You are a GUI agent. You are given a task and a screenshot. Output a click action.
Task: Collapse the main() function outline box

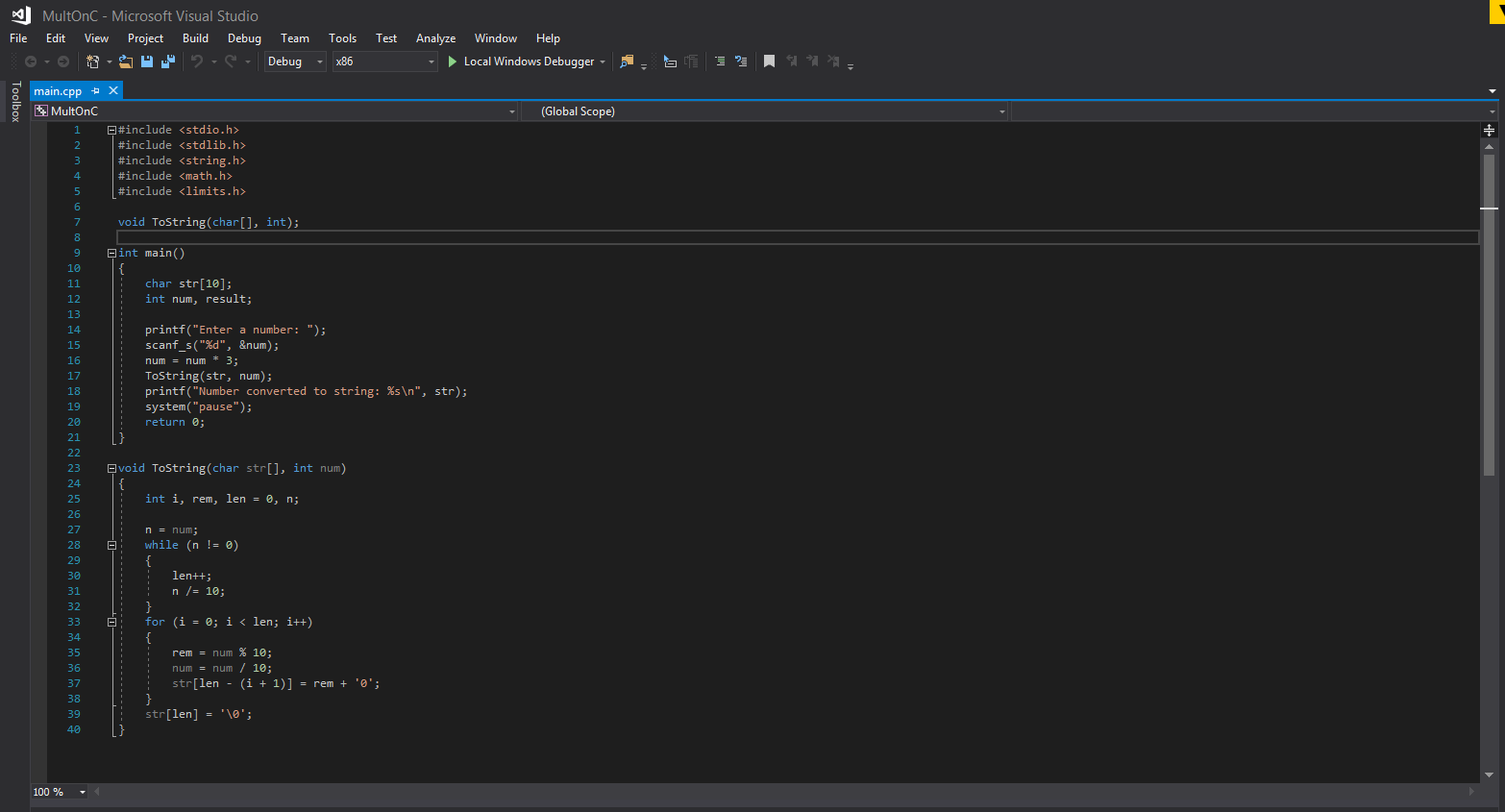[x=111, y=253]
